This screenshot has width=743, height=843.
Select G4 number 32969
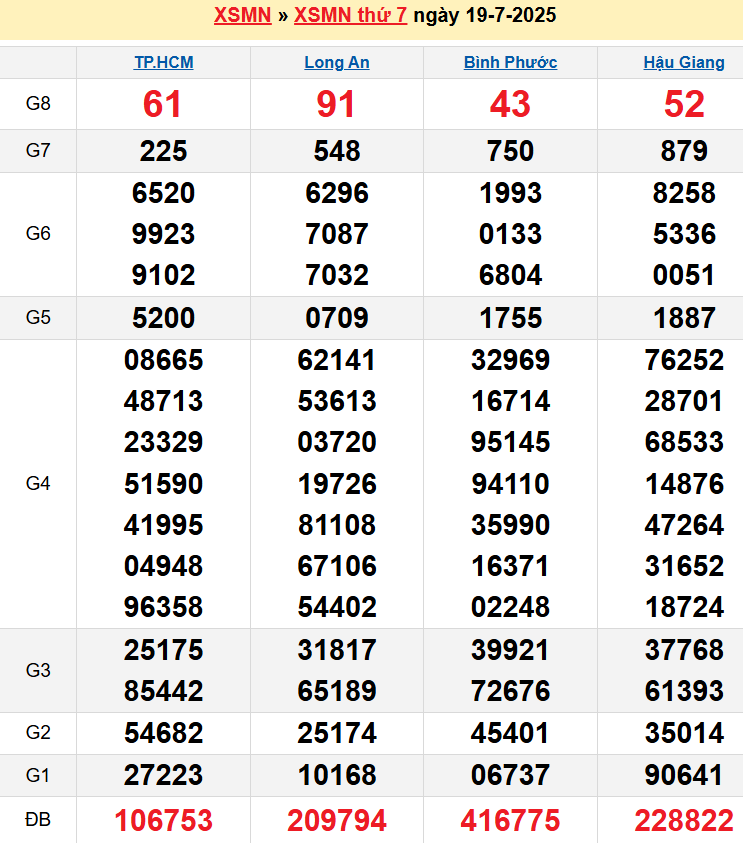tap(510, 360)
